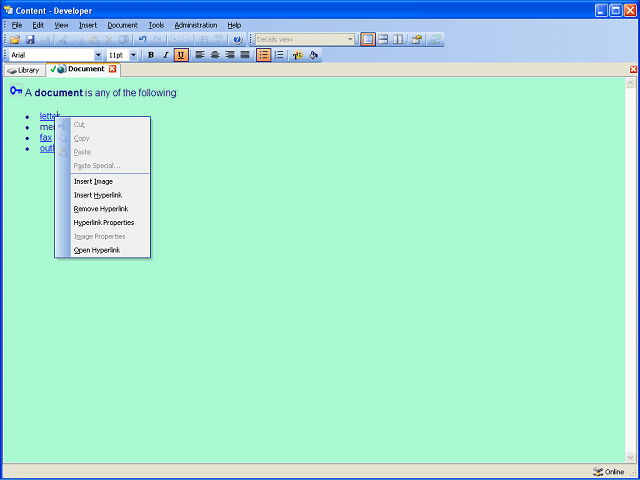Center align the text
Viewport: 640px width, 480px height.
pyautogui.click(x=215, y=55)
